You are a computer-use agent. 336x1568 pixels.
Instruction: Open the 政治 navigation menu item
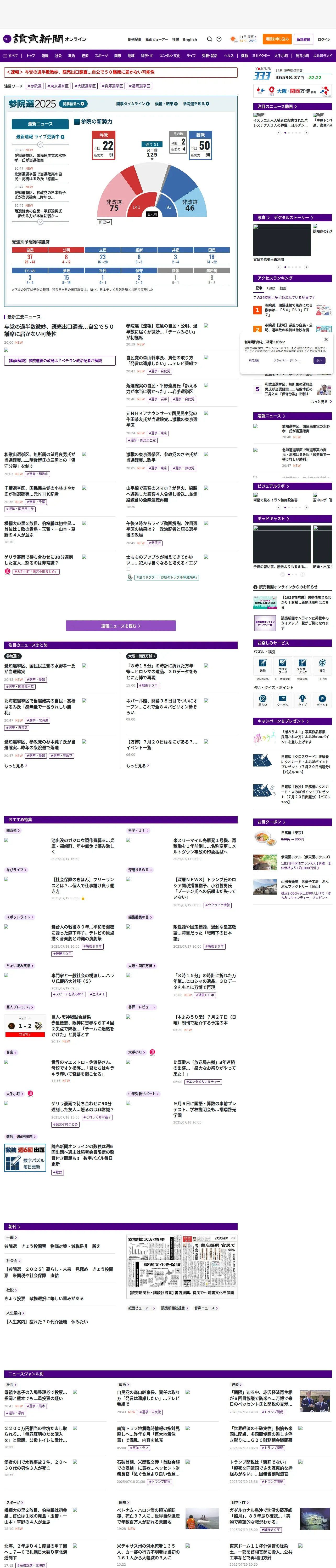(x=71, y=55)
